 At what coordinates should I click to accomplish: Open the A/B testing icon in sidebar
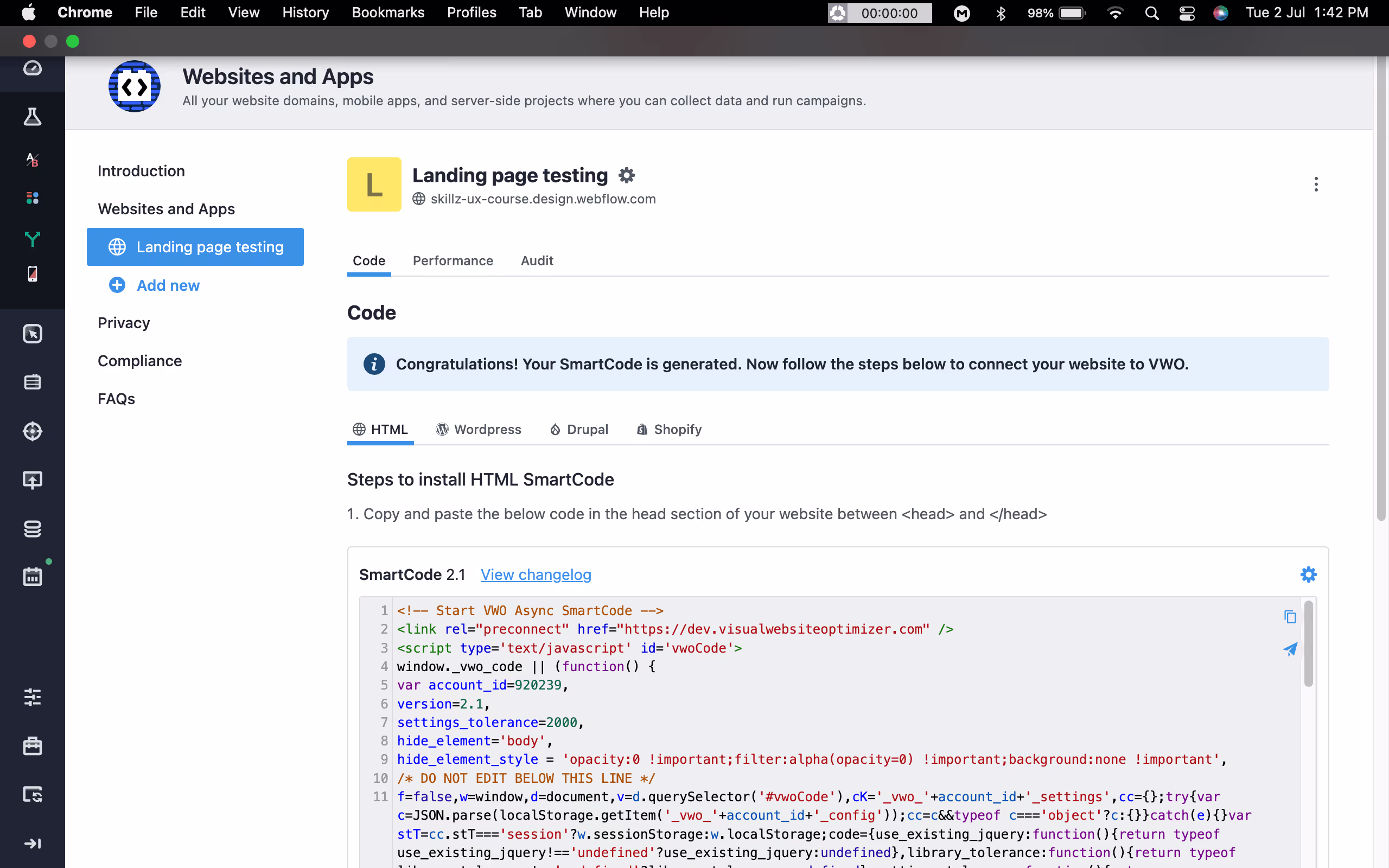(32, 159)
